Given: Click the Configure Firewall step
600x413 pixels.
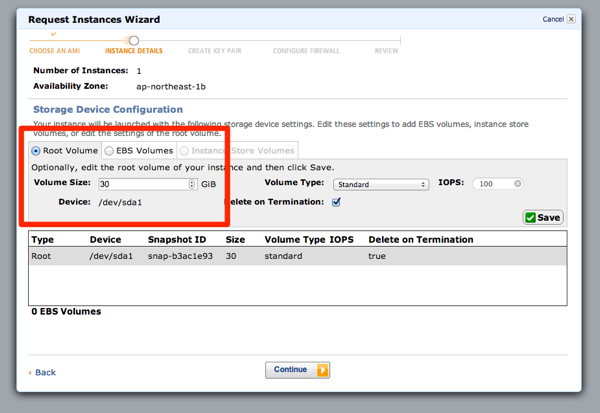Looking at the screenshot, I should point(306,51).
